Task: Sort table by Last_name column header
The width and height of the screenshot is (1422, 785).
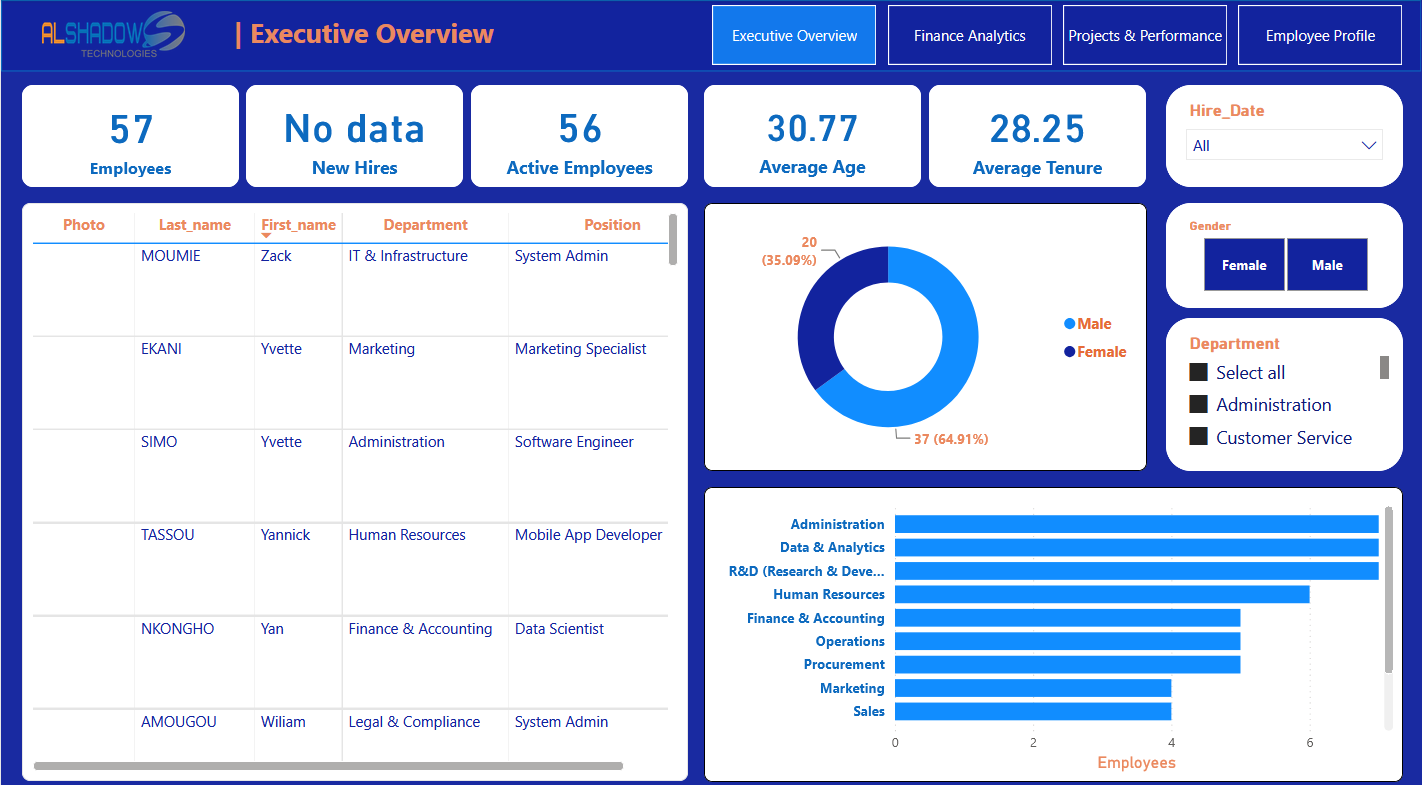Action: (x=195, y=225)
